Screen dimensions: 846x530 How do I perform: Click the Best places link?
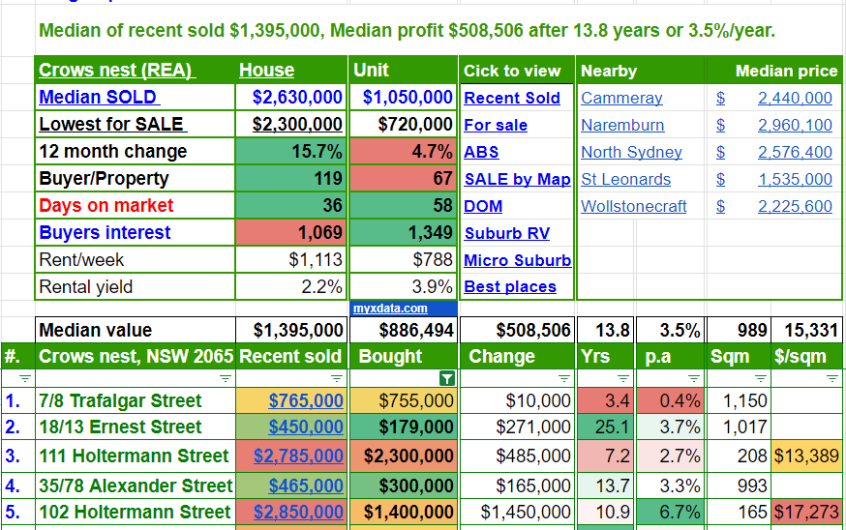coord(510,287)
